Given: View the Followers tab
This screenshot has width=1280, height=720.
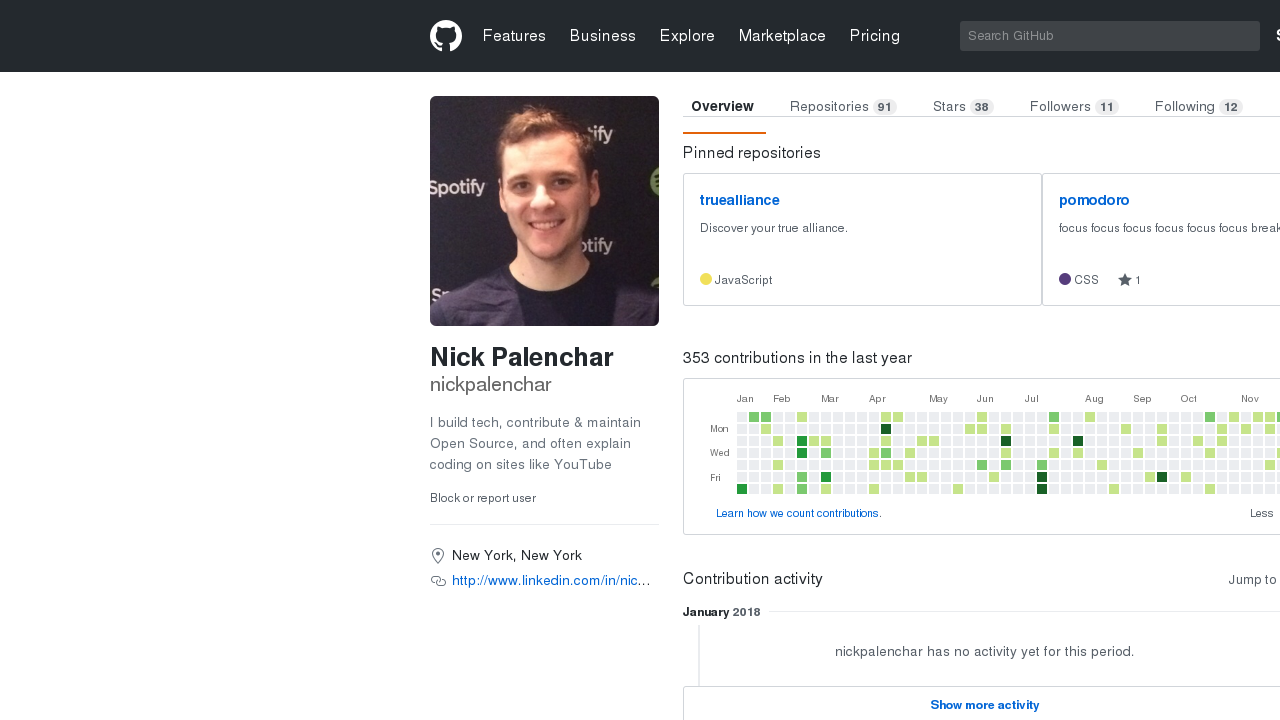Looking at the screenshot, I should 1074,107.
